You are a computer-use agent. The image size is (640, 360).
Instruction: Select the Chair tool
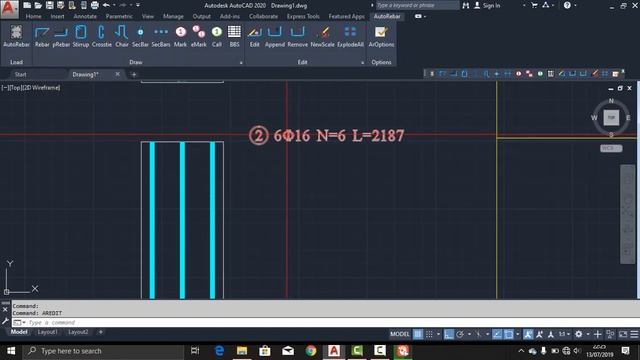[122, 36]
